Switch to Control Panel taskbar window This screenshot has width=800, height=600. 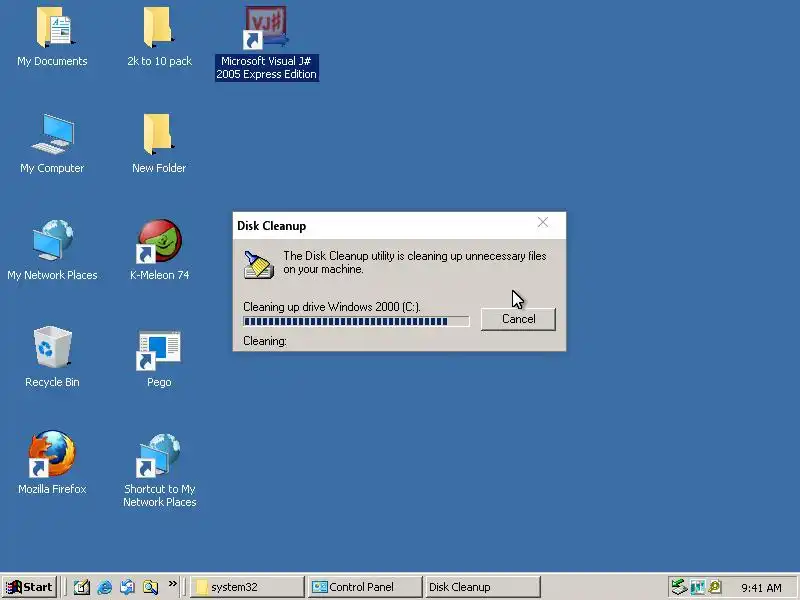(365, 587)
